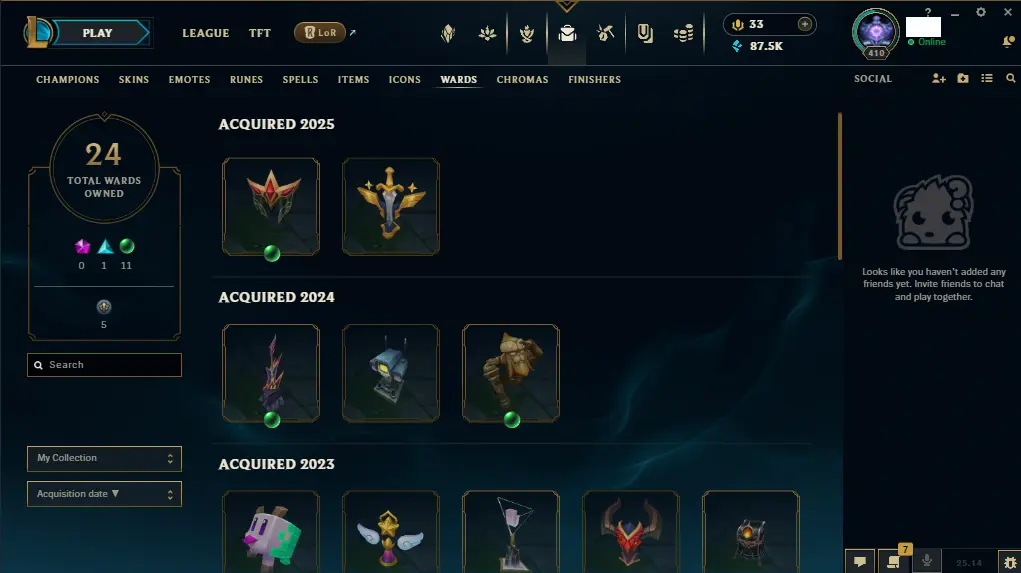1021x573 pixels.
Task: Open the notifications bell icon
Action: [x=1008, y=42]
